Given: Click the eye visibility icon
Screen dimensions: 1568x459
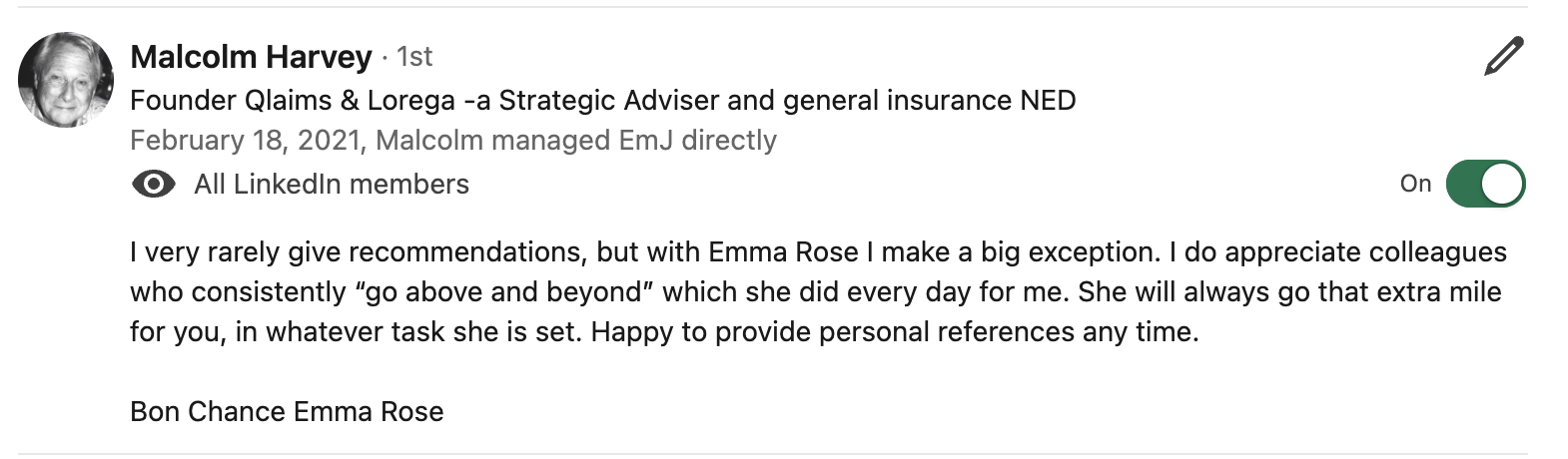Looking at the screenshot, I should [x=154, y=185].
